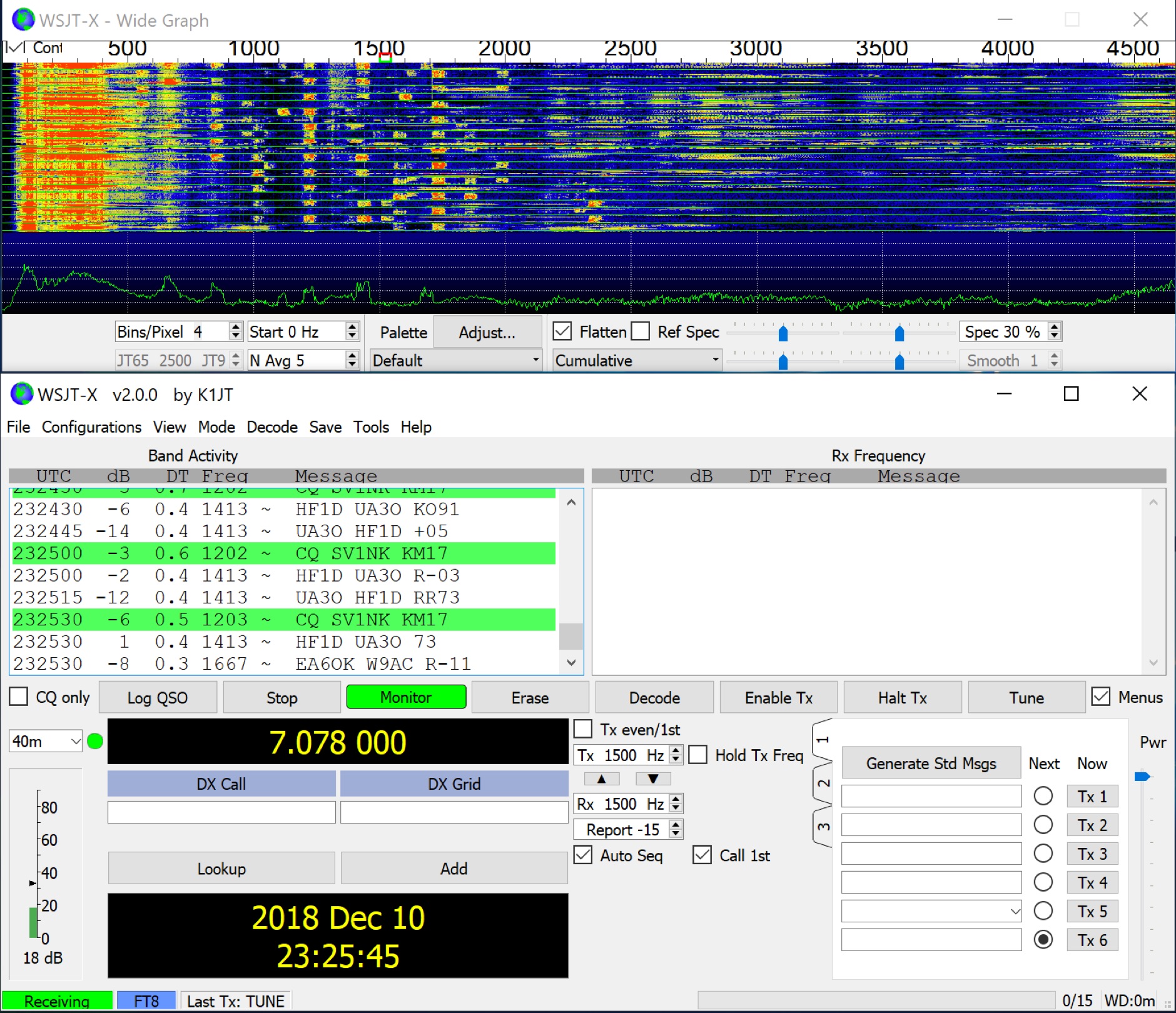Image resolution: width=1176 pixels, height=1013 pixels.
Task: Open the 40m band dropdown
Action: tap(46, 742)
